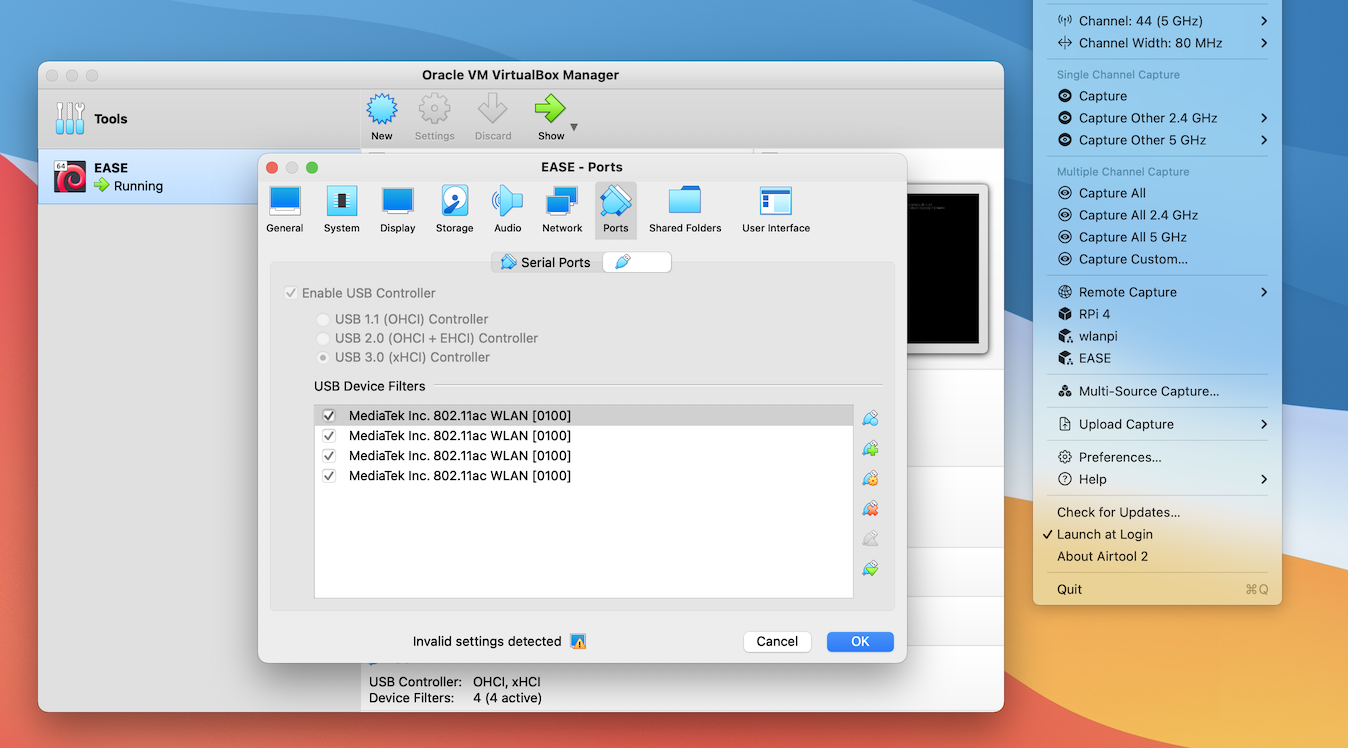Move selected USB filter down
The width and height of the screenshot is (1348, 748).
[870, 568]
